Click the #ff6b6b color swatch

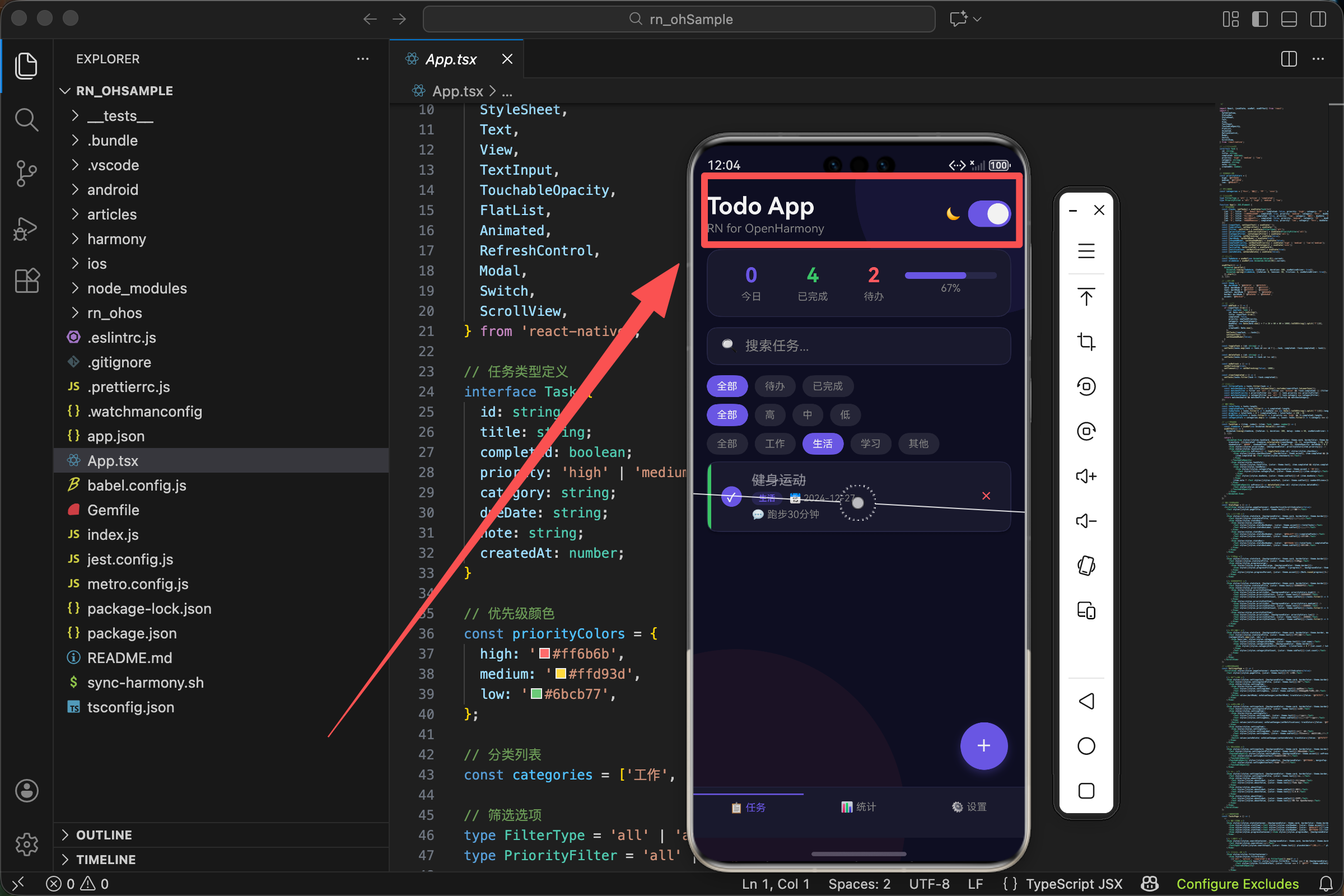click(544, 654)
